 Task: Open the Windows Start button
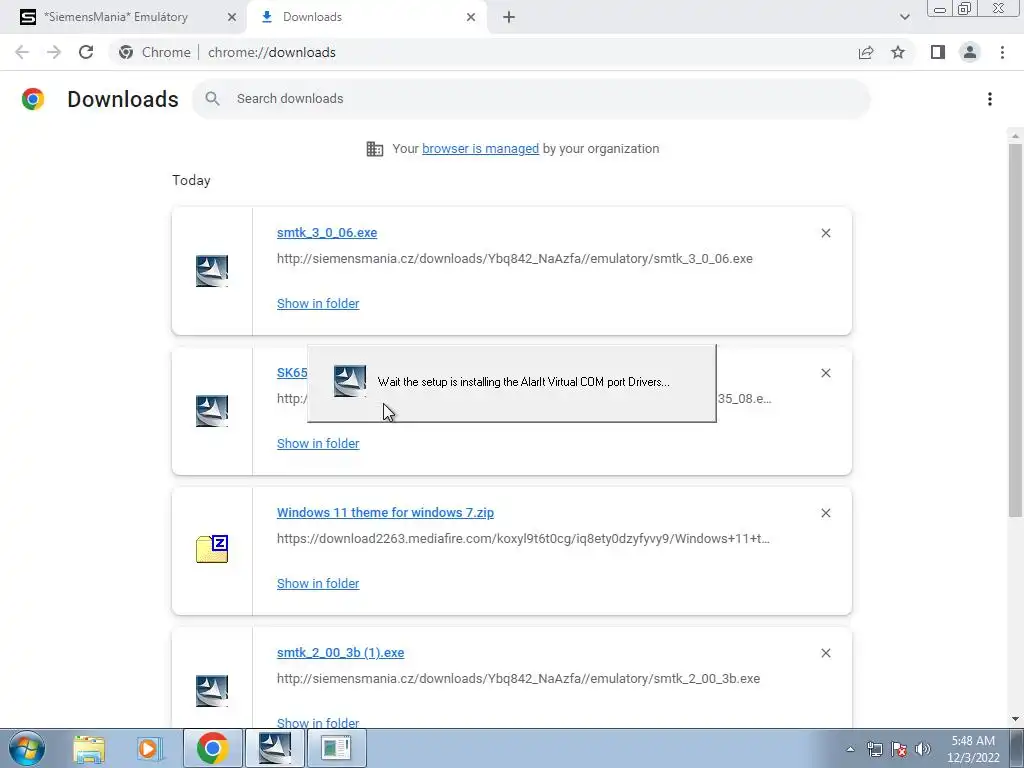27,748
